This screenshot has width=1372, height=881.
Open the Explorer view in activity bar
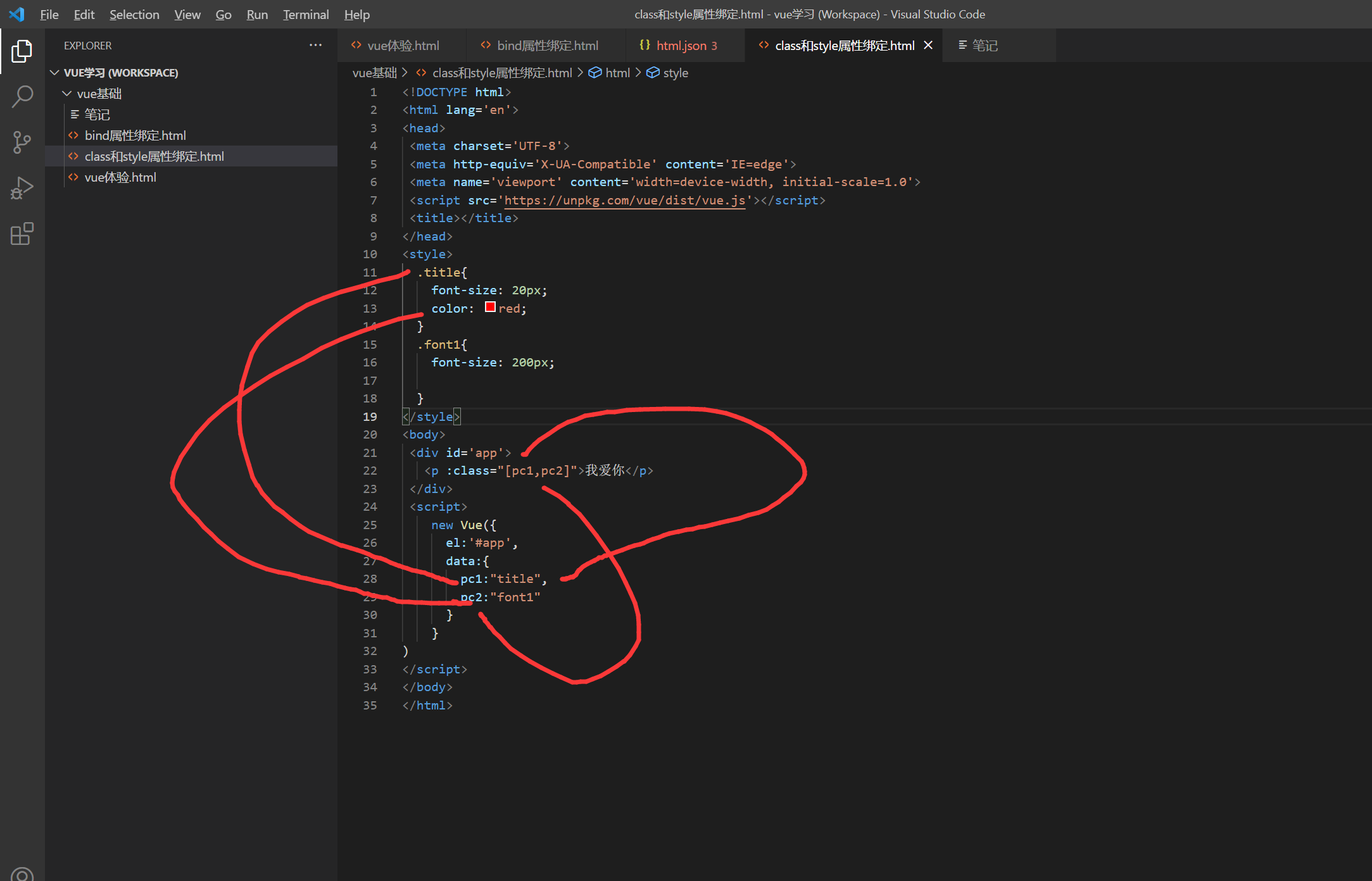click(x=22, y=51)
